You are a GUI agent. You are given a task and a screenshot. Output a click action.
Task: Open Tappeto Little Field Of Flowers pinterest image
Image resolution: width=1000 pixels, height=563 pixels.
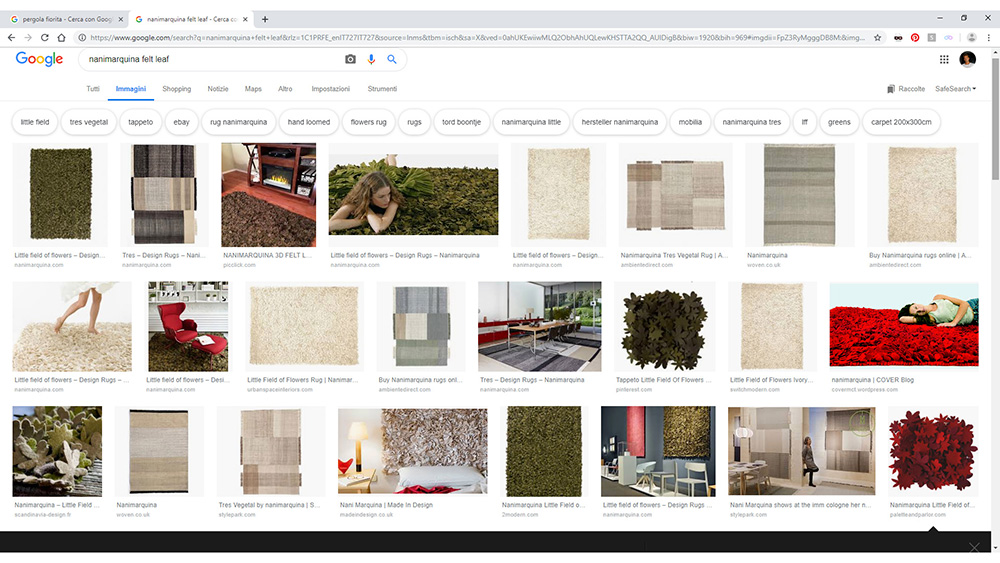tap(664, 326)
